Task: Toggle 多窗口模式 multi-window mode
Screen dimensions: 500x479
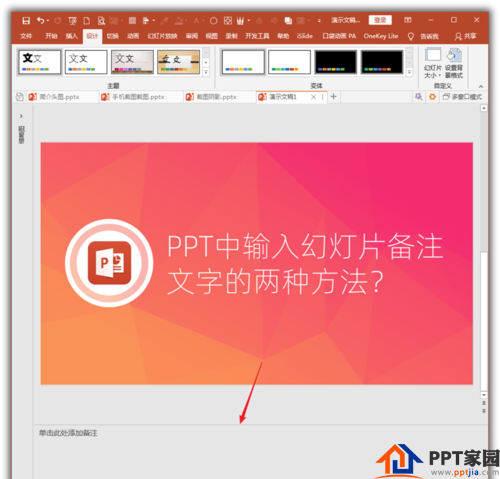Action: coord(462,97)
